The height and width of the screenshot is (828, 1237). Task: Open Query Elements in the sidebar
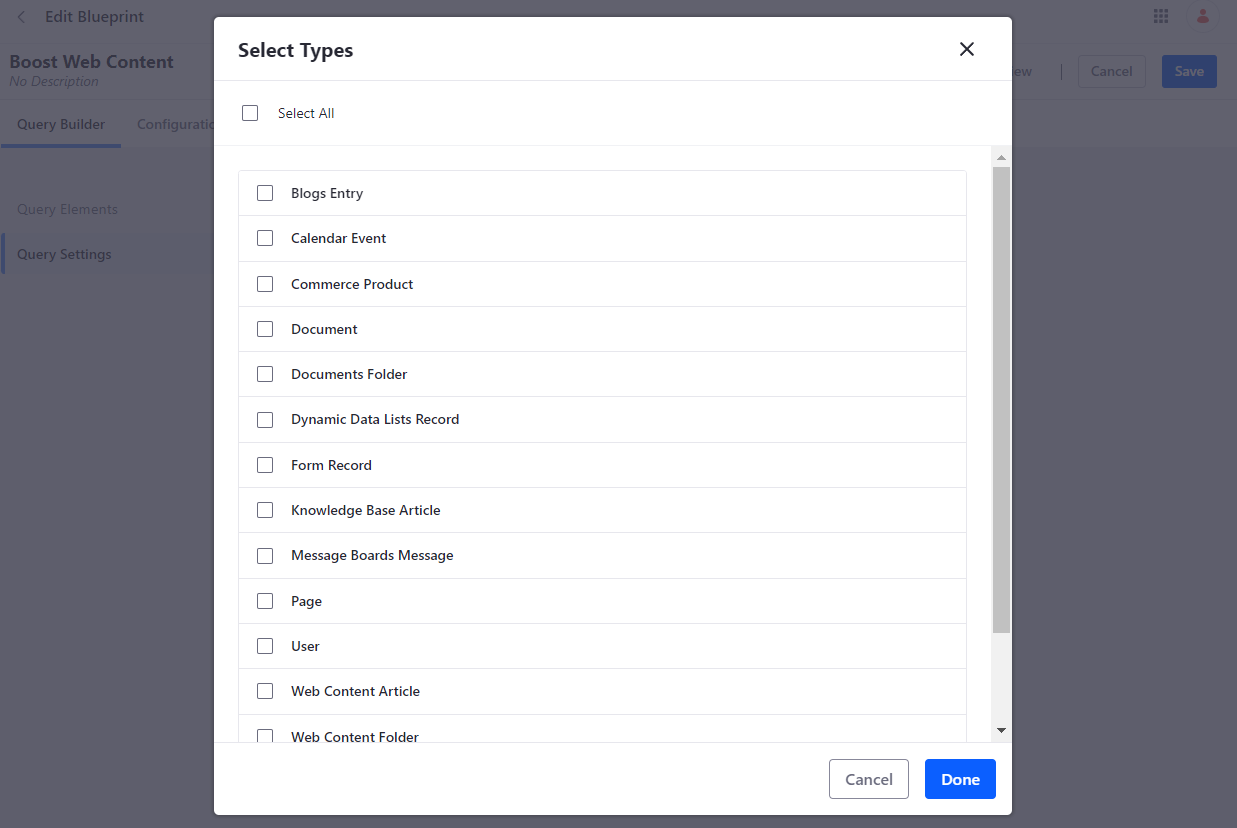67,209
